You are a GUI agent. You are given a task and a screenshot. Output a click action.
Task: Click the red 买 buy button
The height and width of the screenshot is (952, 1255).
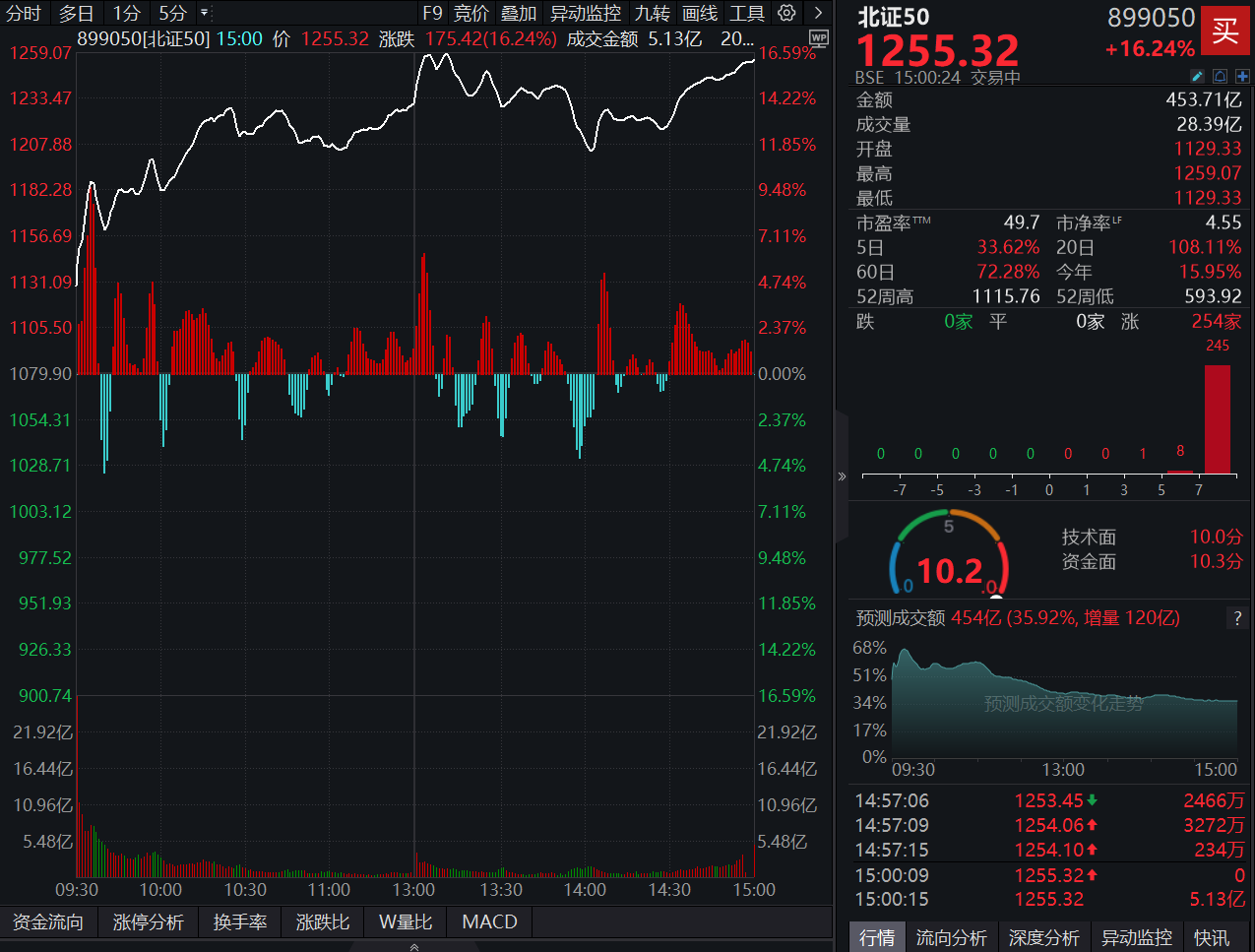[1224, 30]
